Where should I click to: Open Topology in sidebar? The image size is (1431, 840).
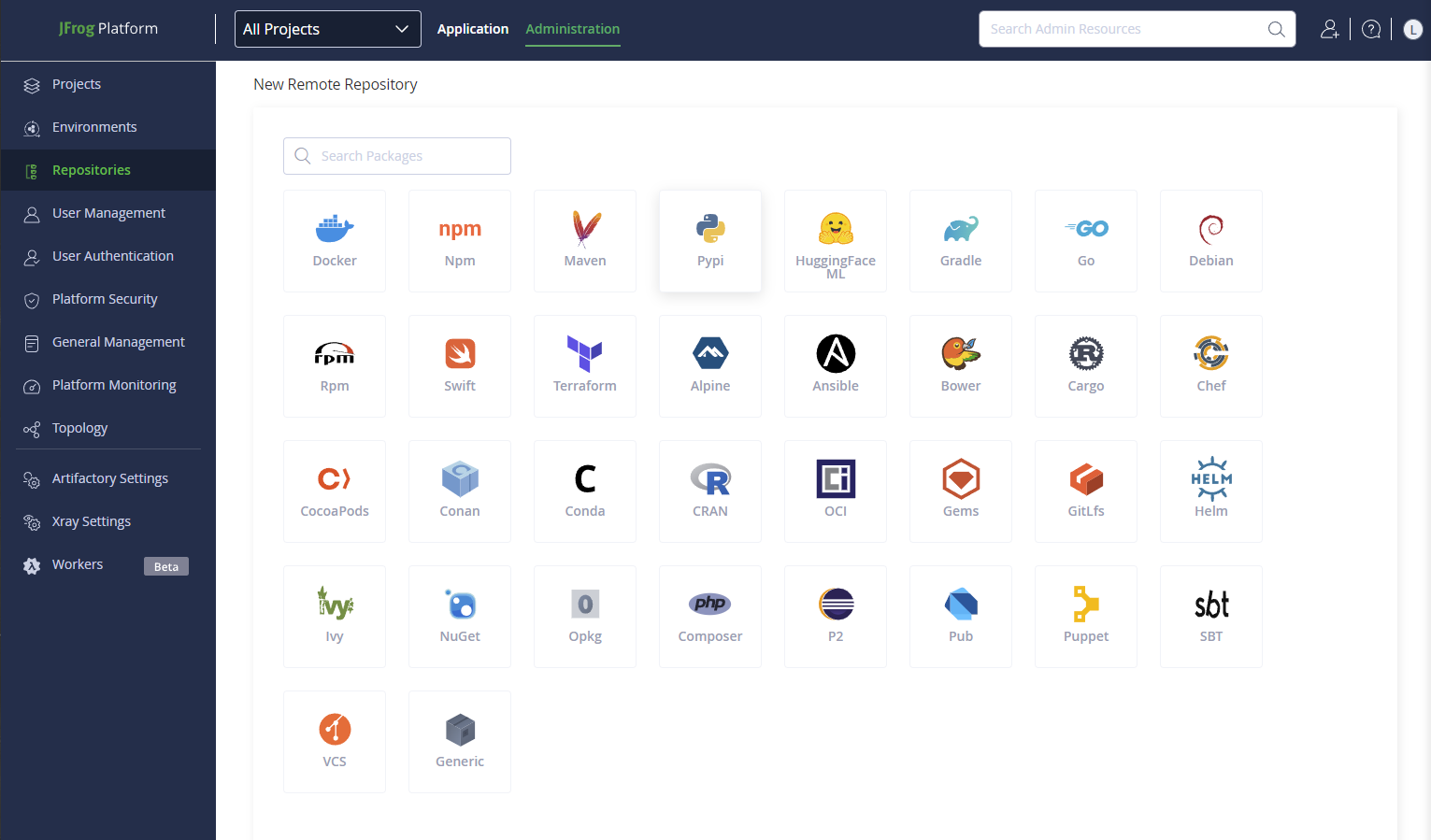(108, 428)
